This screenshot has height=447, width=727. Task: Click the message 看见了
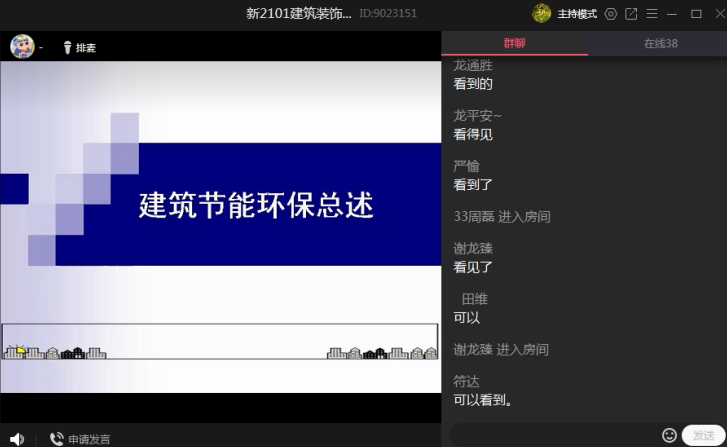pyautogui.click(x=472, y=267)
